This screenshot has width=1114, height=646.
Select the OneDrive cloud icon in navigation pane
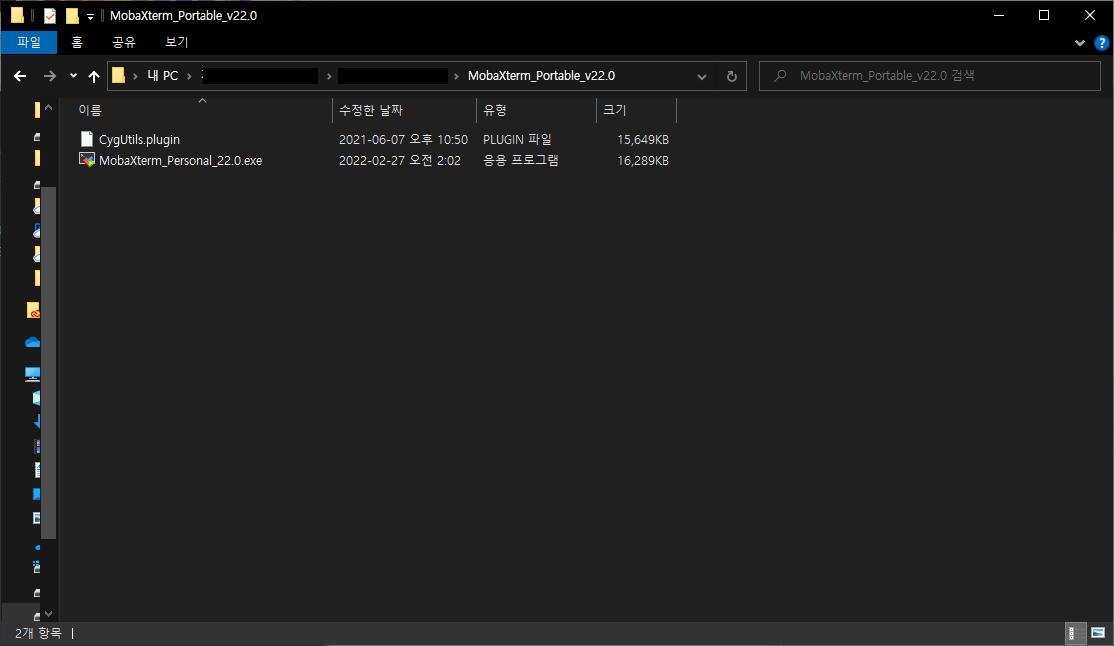tap(33, 343)
